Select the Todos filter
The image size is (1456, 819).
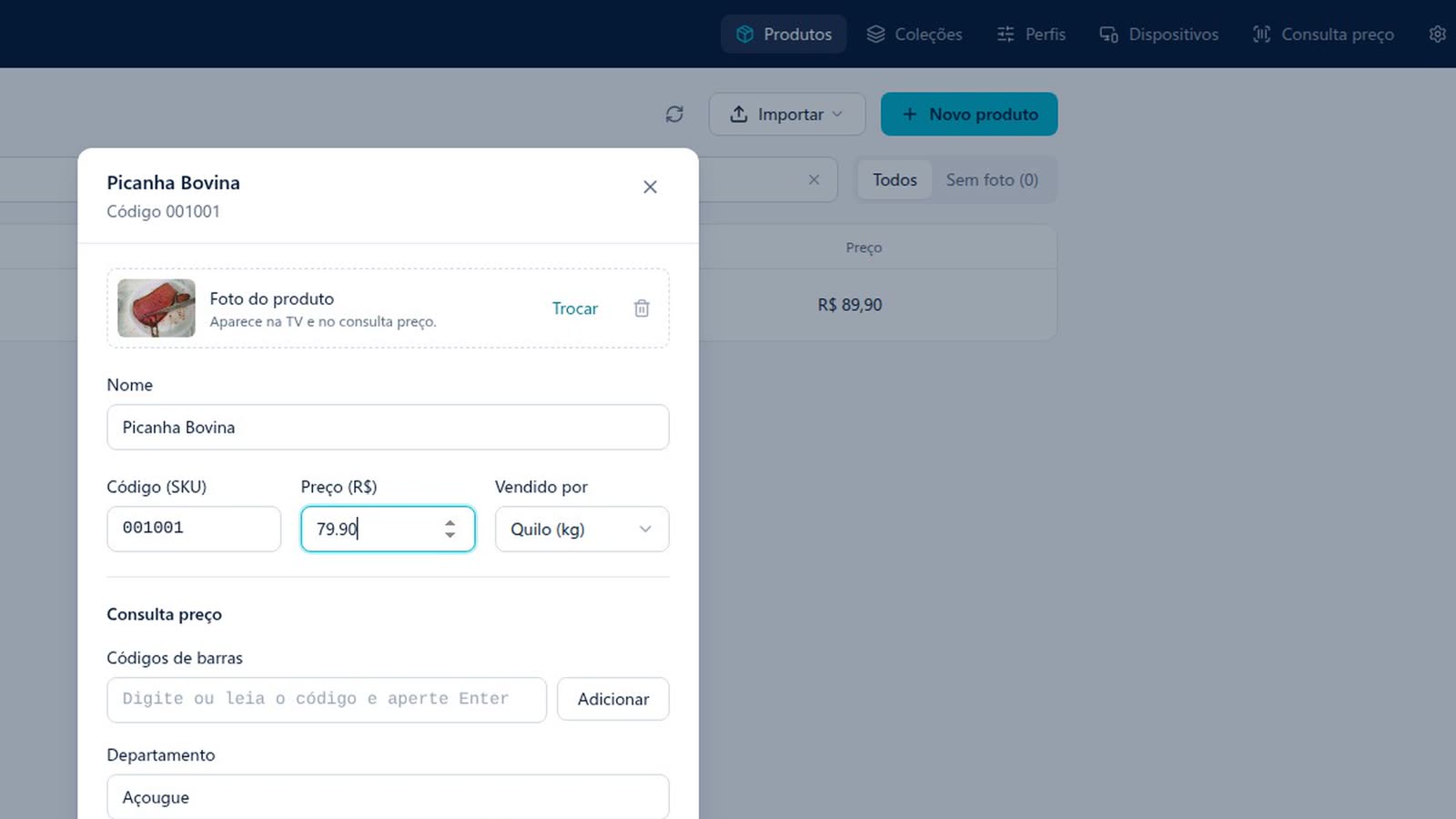(895, 179)
